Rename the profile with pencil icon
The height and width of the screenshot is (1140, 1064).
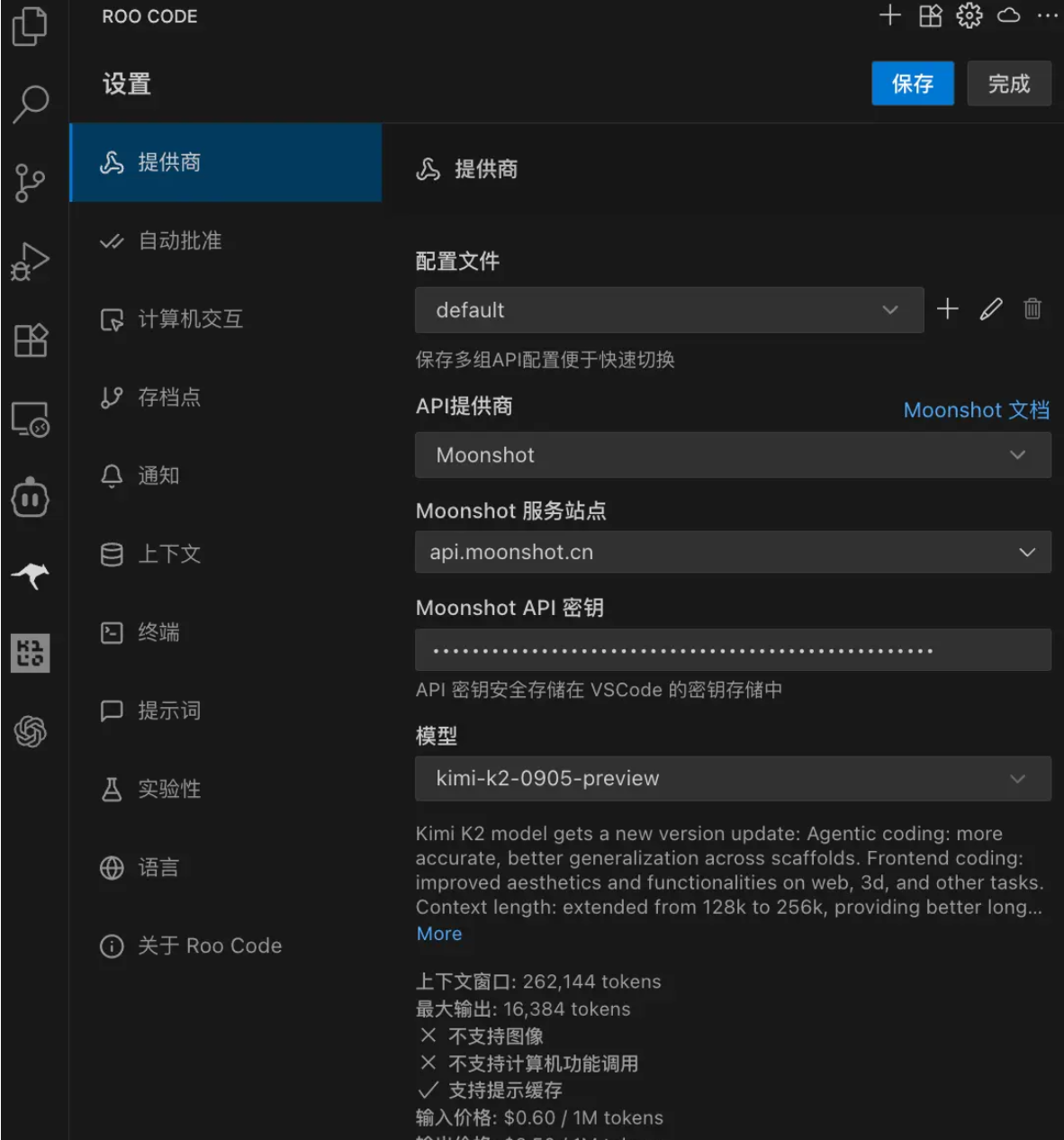(991, 309)
